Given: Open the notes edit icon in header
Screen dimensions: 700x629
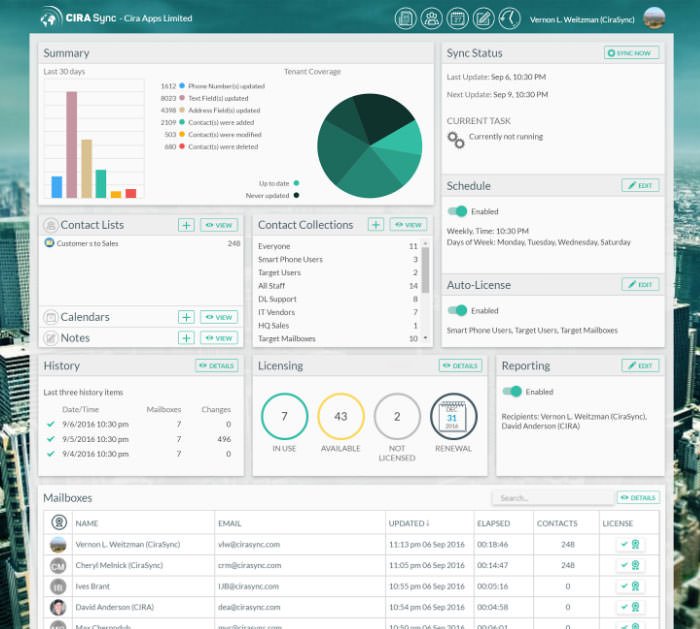Looking at the screenshot, I should pyautogui.click(x=483, y=18).
